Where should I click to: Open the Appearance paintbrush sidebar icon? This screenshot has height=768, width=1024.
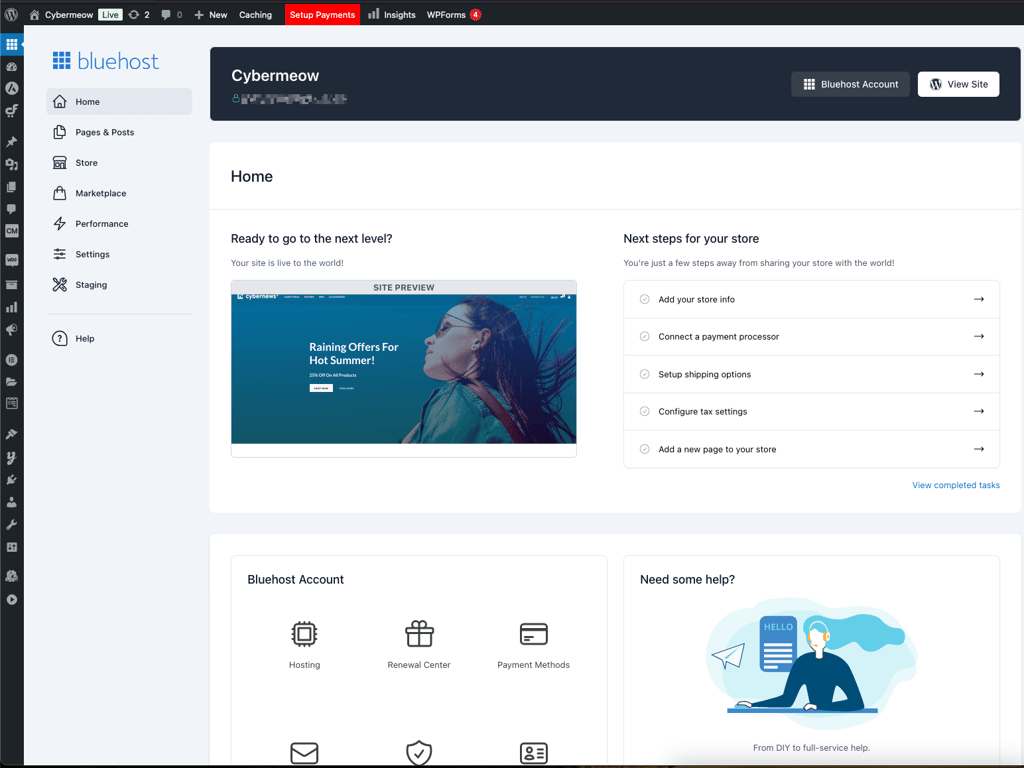tap(12, 434)
